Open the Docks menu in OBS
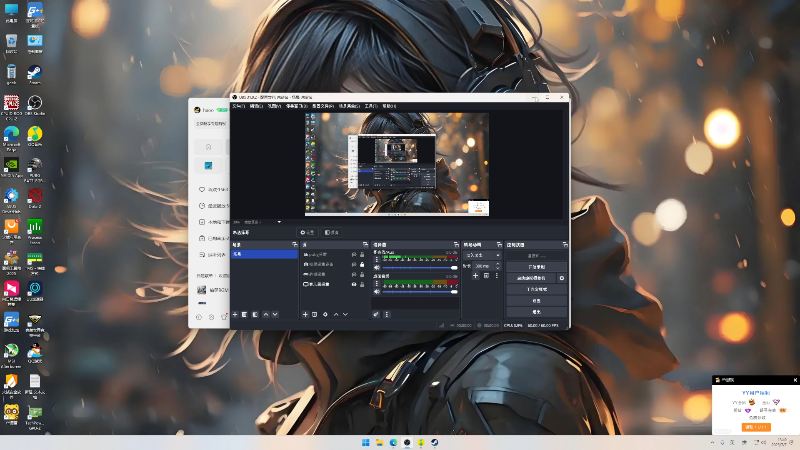Image resolution: width=800 pixels, height=450 pixels. pyautogui.click(x=296, y=106)
